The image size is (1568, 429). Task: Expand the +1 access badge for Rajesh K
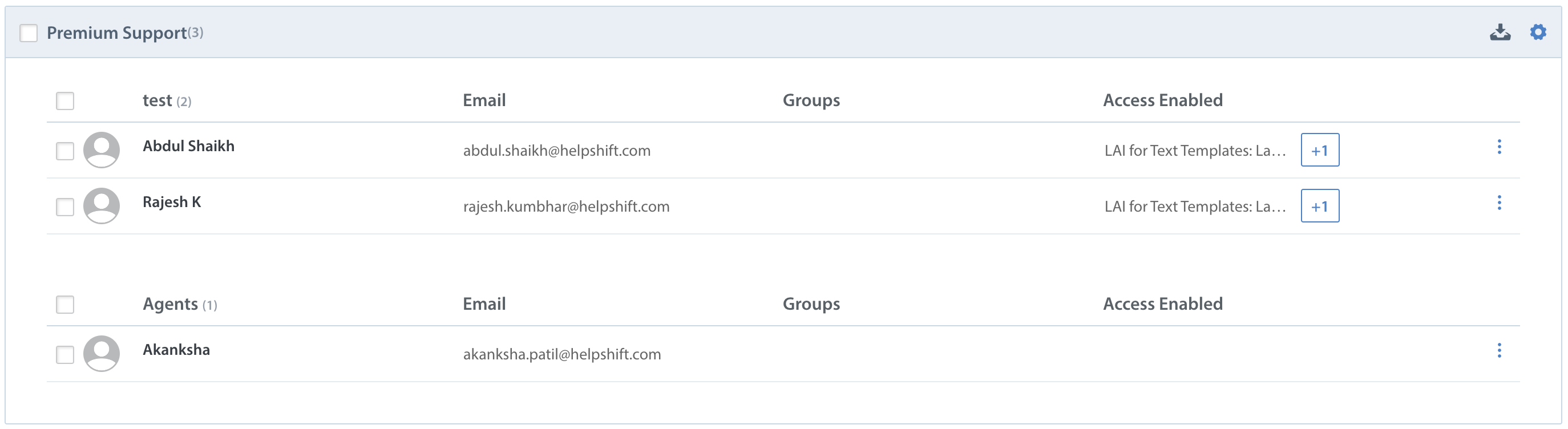click(1320, 206)
